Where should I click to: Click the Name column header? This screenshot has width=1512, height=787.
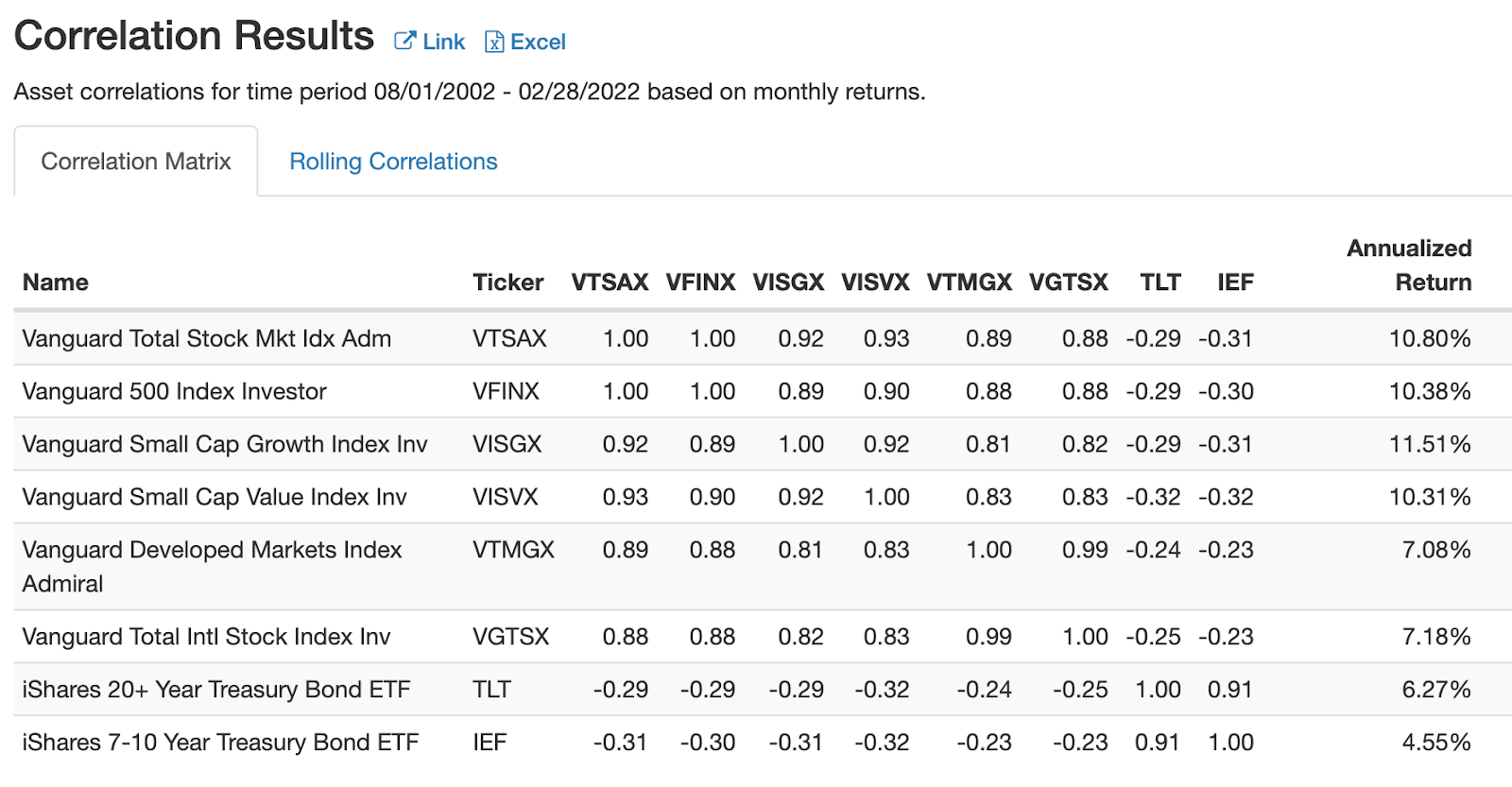pyautogui.click(x=56, y=282)
